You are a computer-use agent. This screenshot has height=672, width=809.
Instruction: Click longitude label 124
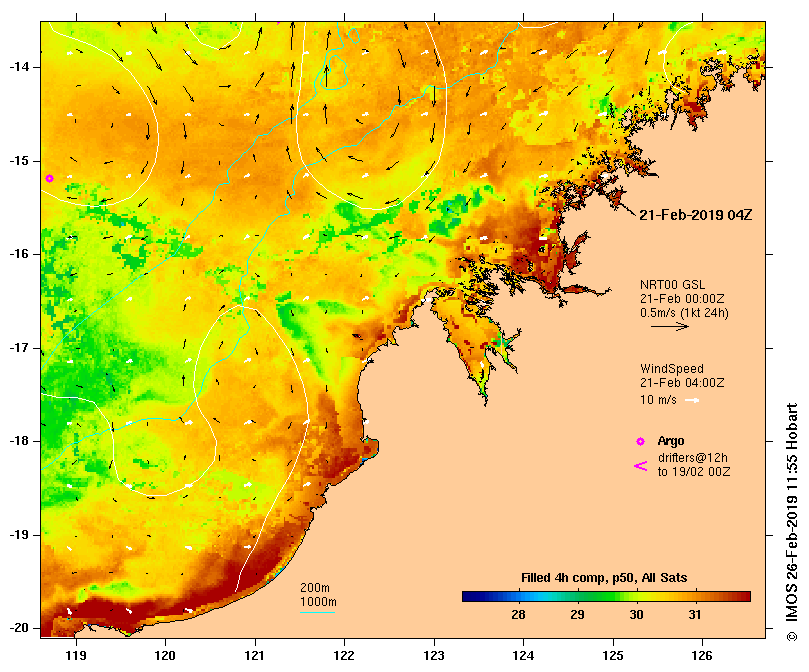[523, 656]
